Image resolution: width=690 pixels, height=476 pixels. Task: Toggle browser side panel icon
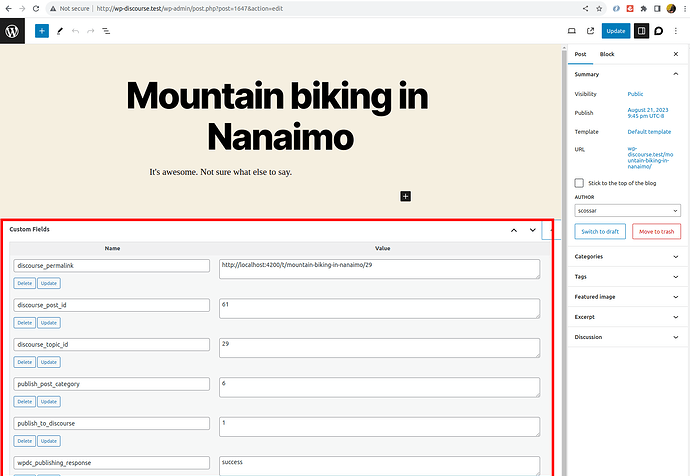click(x=657, y=8)
